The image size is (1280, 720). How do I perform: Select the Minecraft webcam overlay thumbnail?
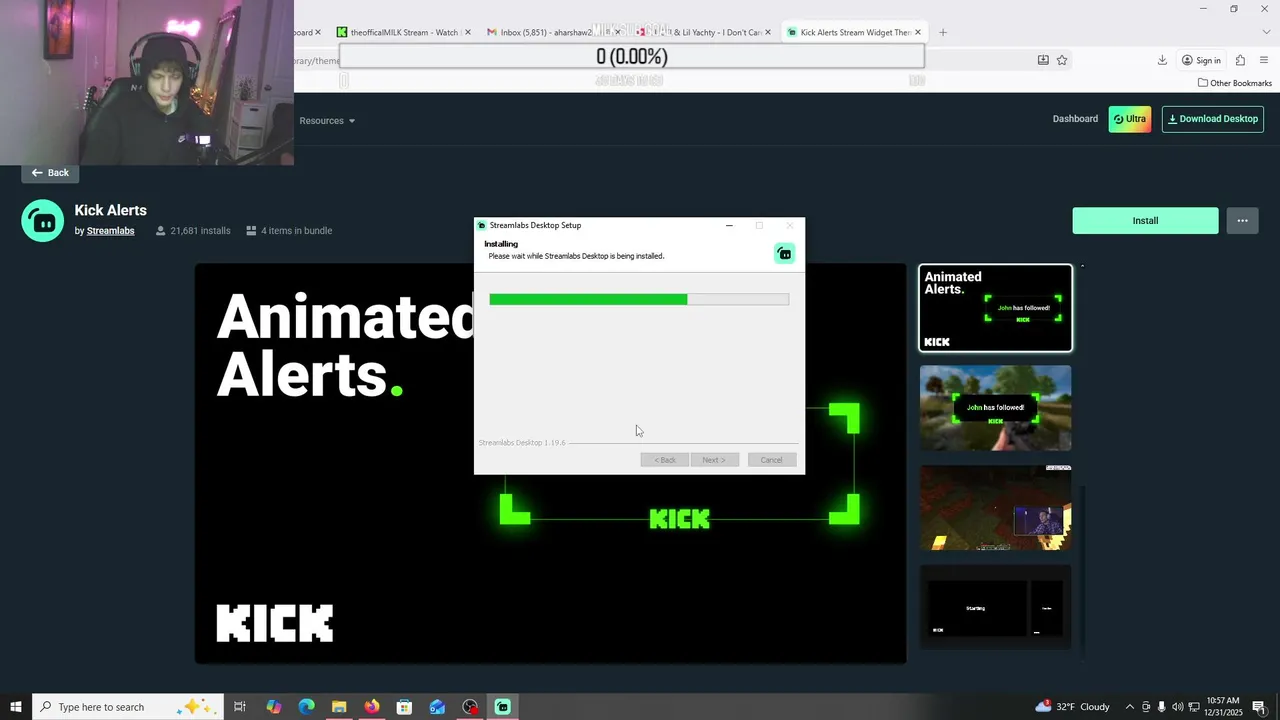click(995, 508)
